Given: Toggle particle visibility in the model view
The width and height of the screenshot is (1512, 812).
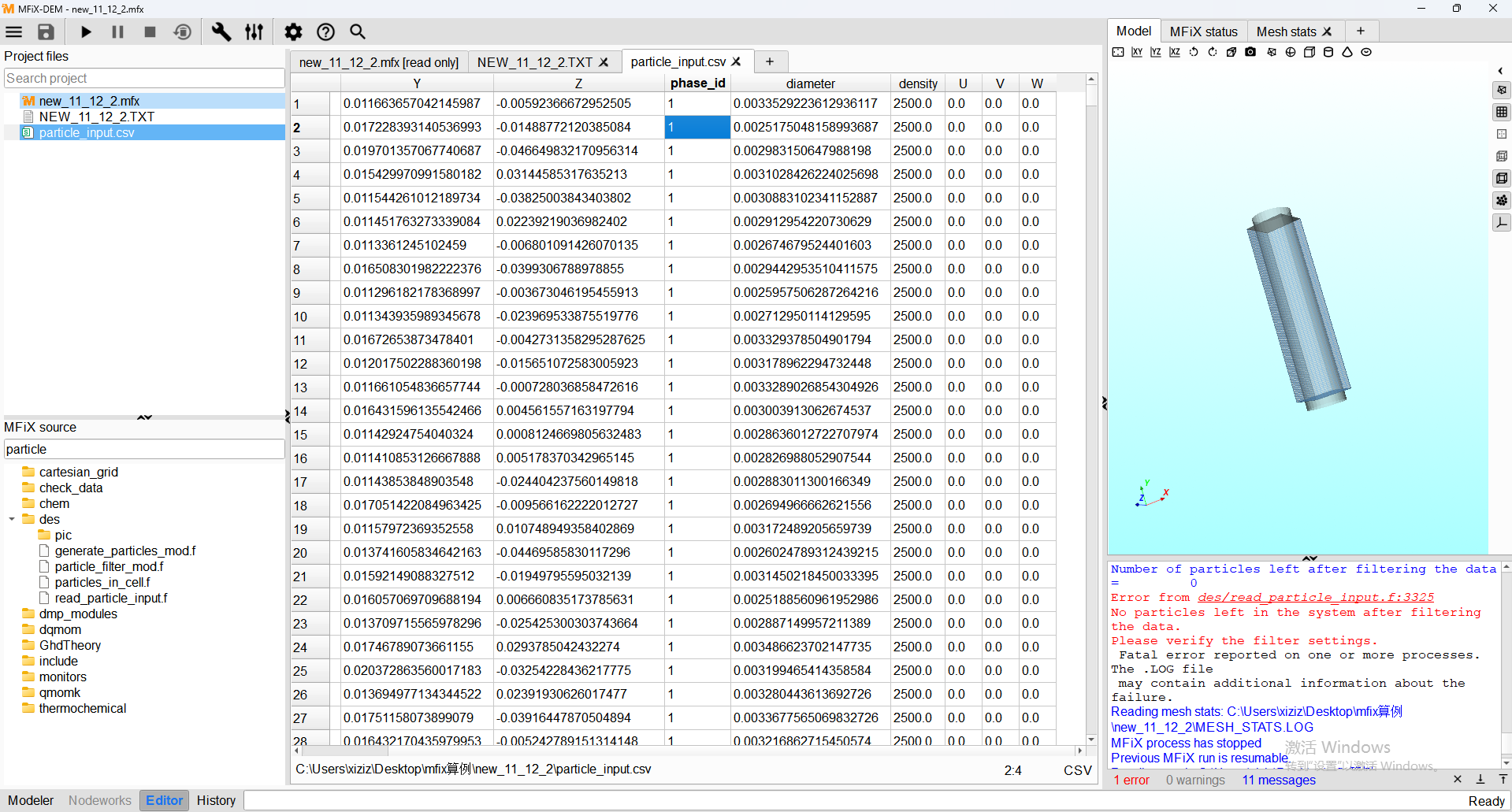Looking at the screenshot, I should tap(1502, 200).
